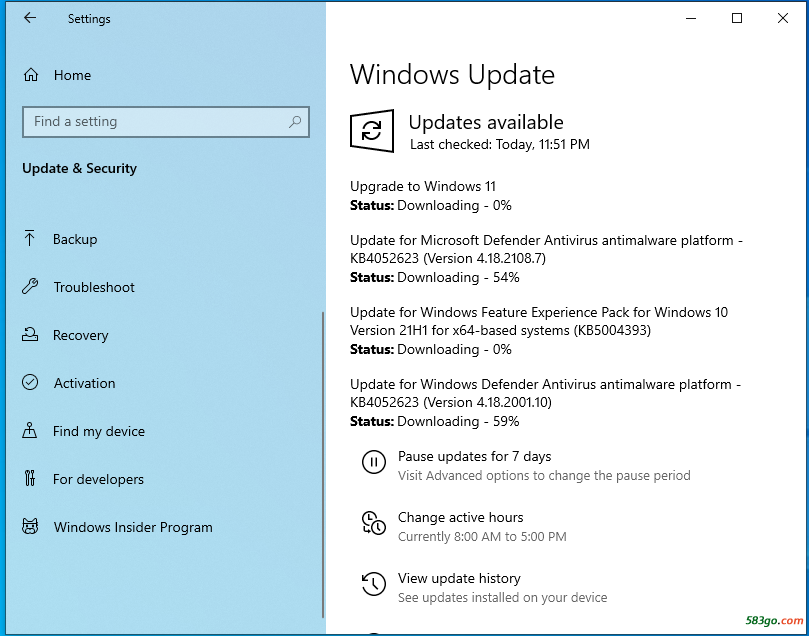809x636 pixels.
Task: Click the Updates available status heading
Action: click(486, 122)
